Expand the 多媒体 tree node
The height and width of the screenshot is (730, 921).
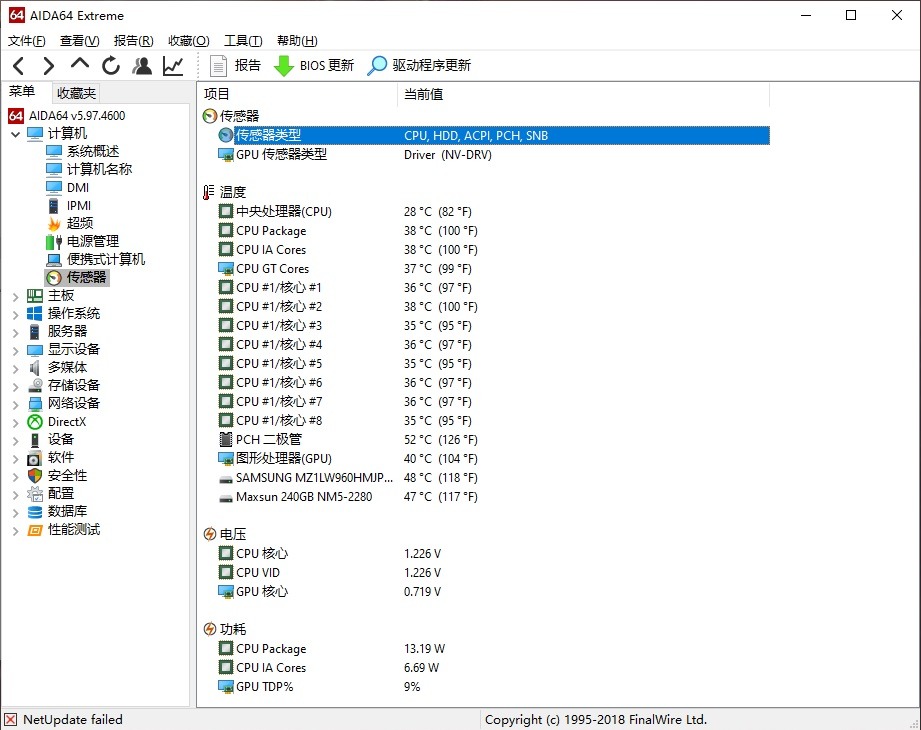coord(16,369)
